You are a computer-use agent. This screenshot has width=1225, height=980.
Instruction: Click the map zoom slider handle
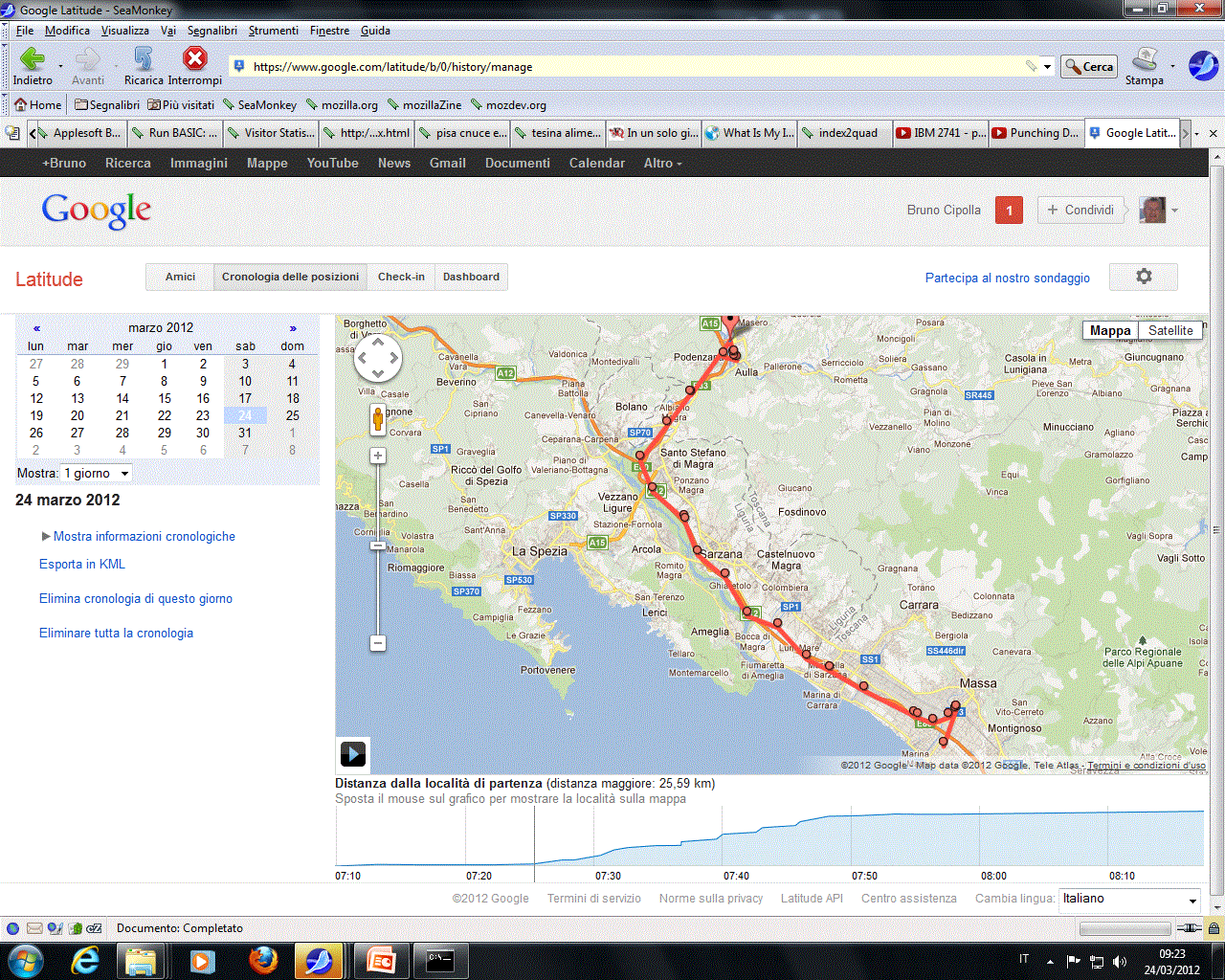click(x=378, y=546)
